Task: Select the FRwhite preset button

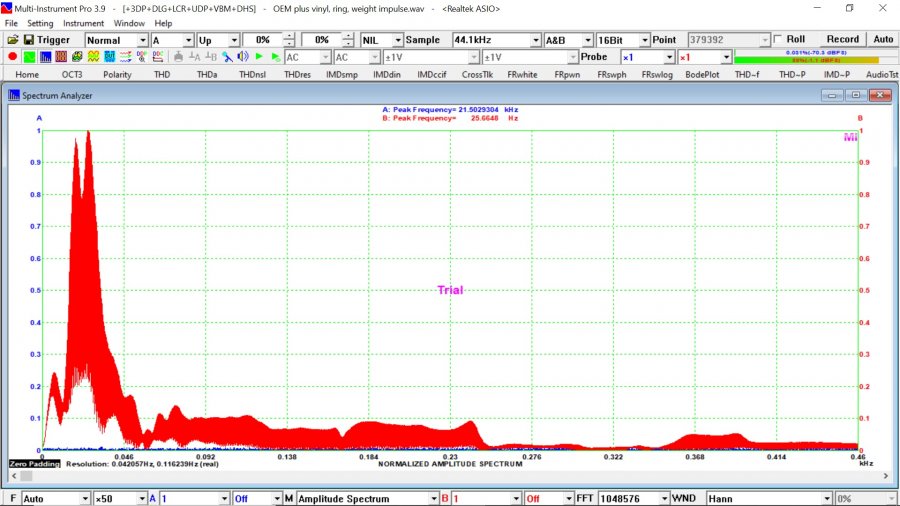Action: pos(522,74)
